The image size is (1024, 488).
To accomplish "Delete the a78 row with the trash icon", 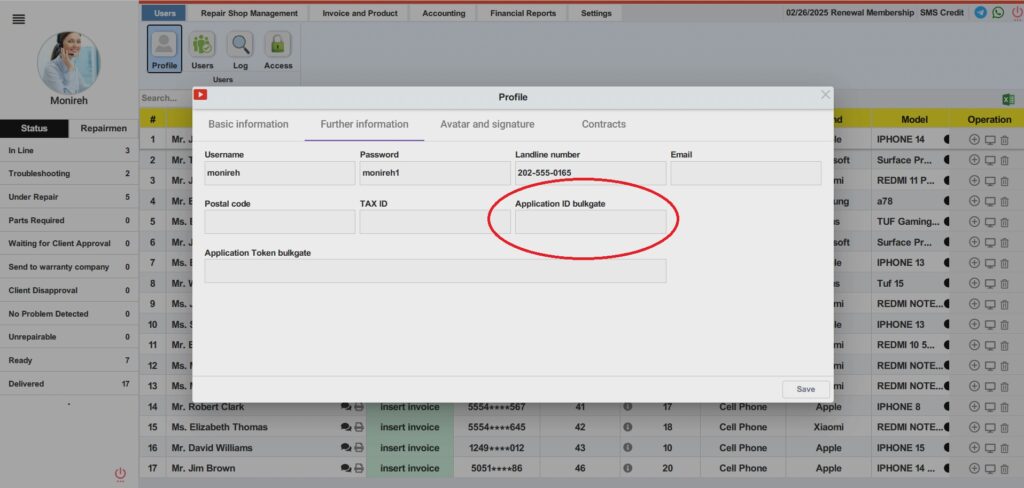I will [x=1004, y=201].
